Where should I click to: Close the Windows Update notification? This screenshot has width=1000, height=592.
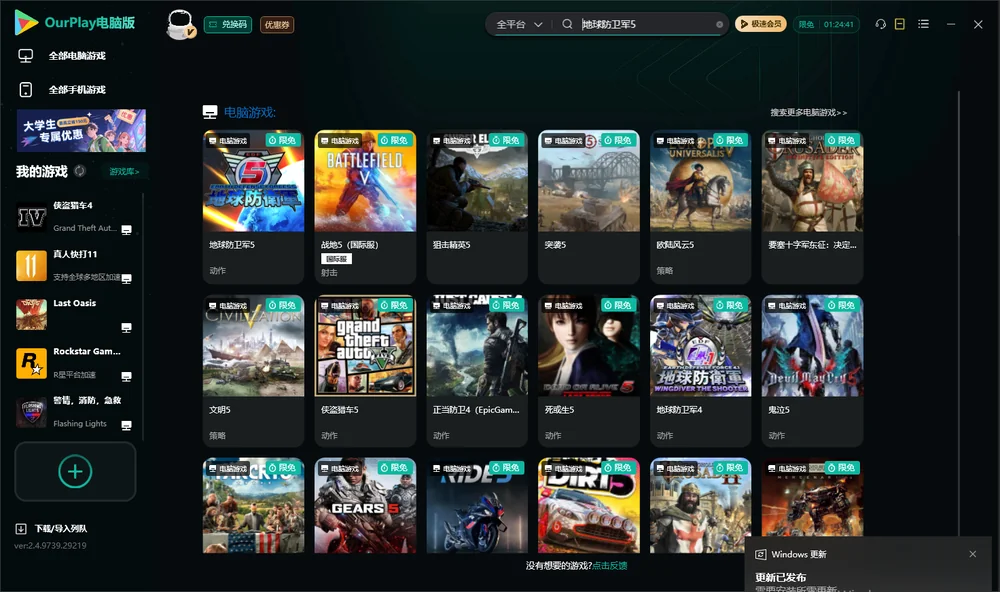point(973,554)
